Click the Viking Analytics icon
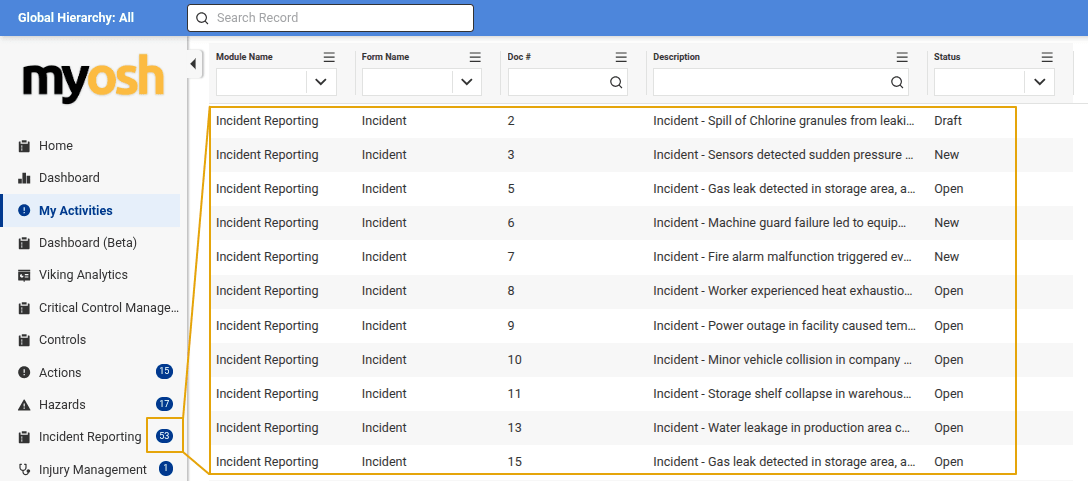Screen dimensions: 1088x481 24,275
